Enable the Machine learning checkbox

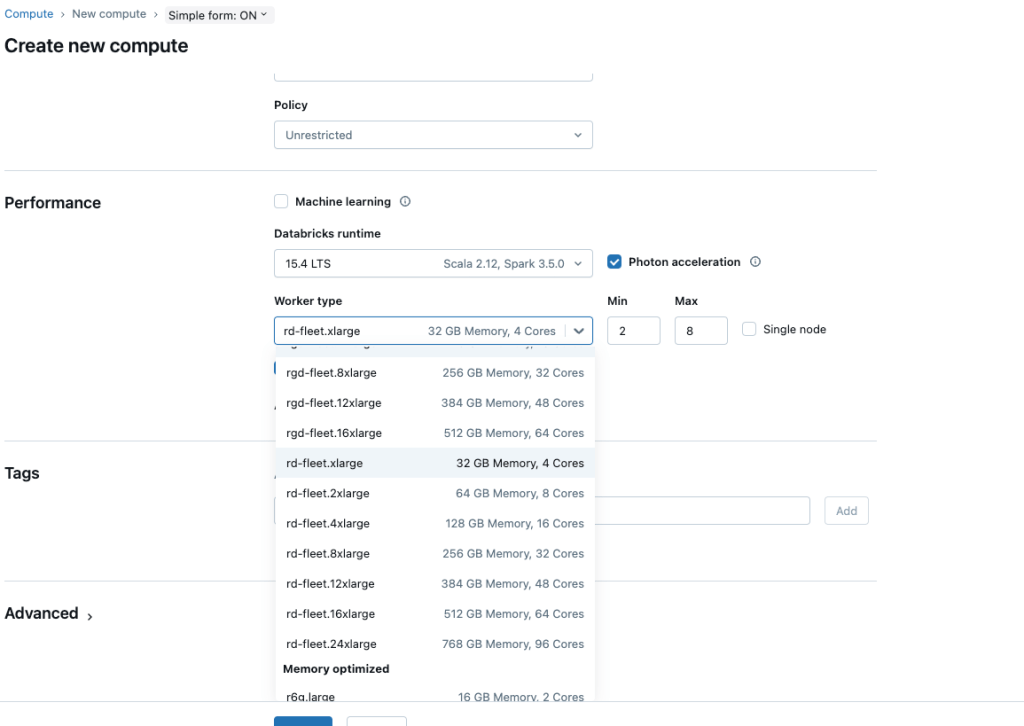click(281, 202)
